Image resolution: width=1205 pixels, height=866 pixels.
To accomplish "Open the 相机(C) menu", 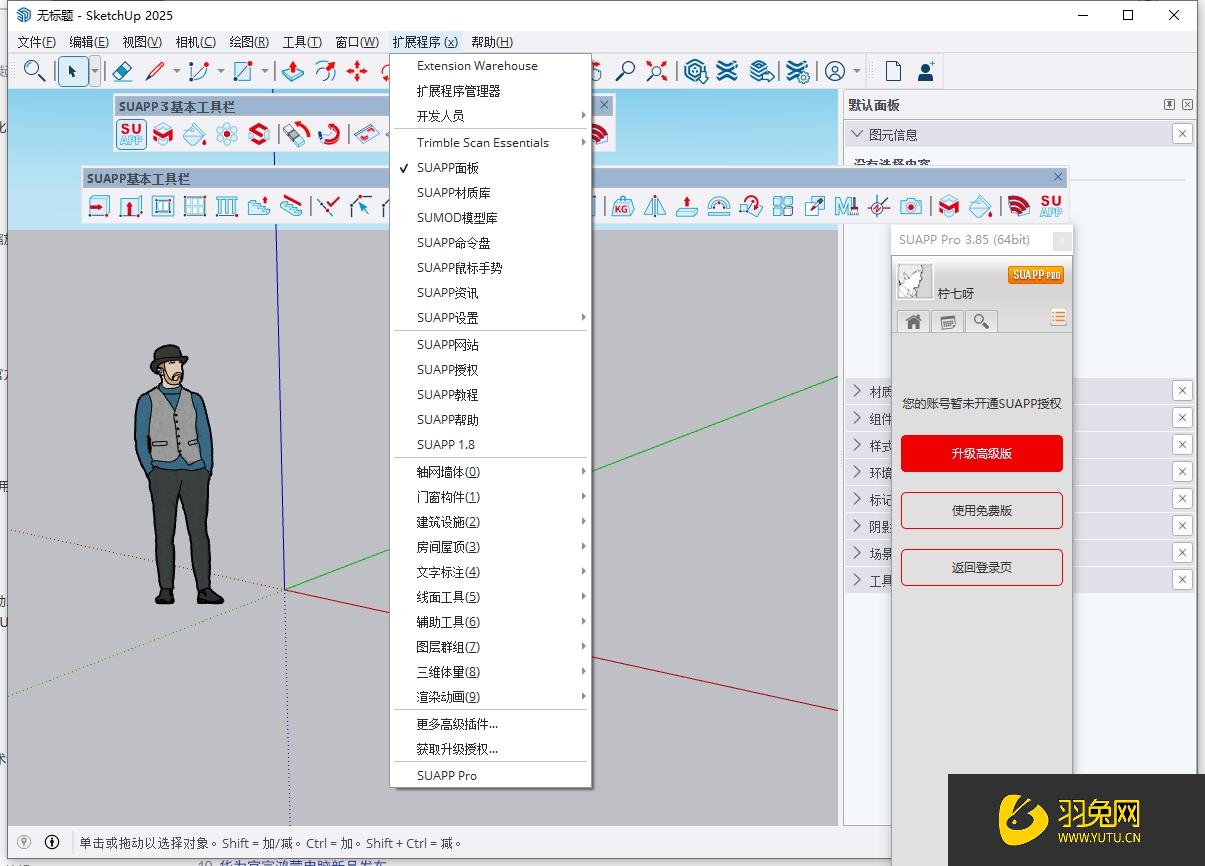I will coord(195,42).
